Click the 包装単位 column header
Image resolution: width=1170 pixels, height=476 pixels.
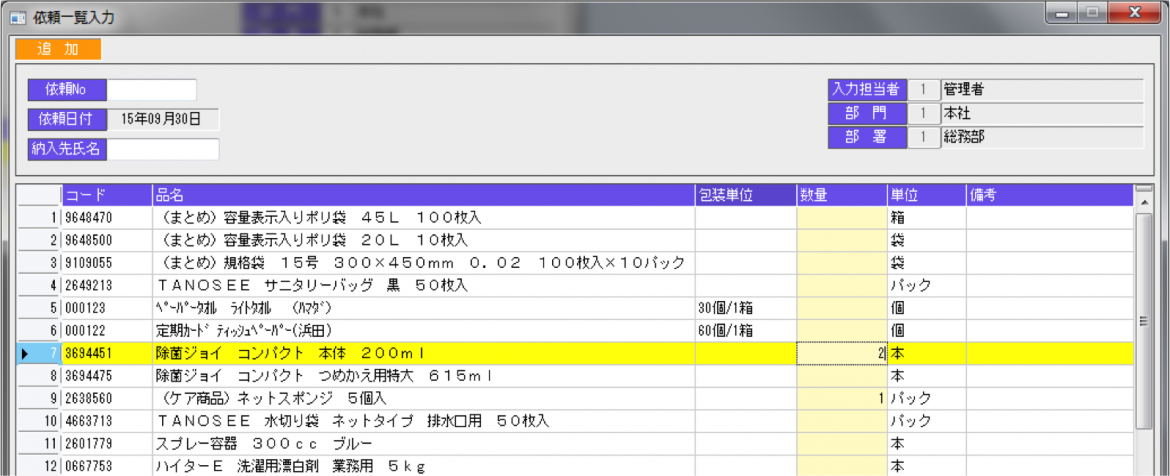coord(745,195)
